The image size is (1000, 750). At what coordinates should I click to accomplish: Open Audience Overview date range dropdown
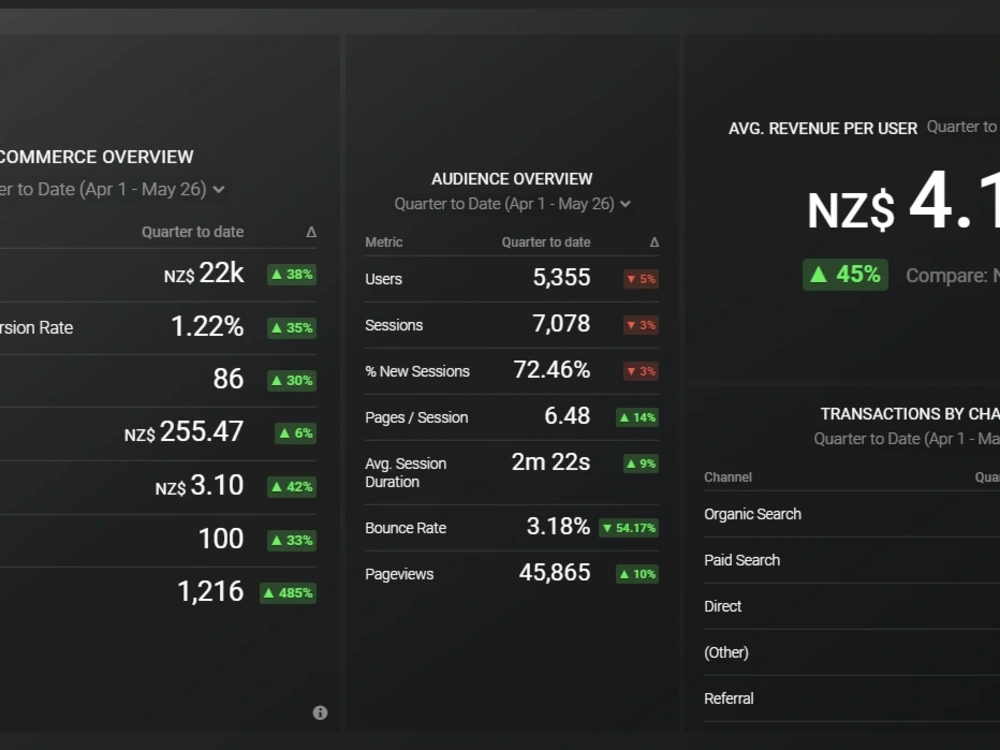512,204
